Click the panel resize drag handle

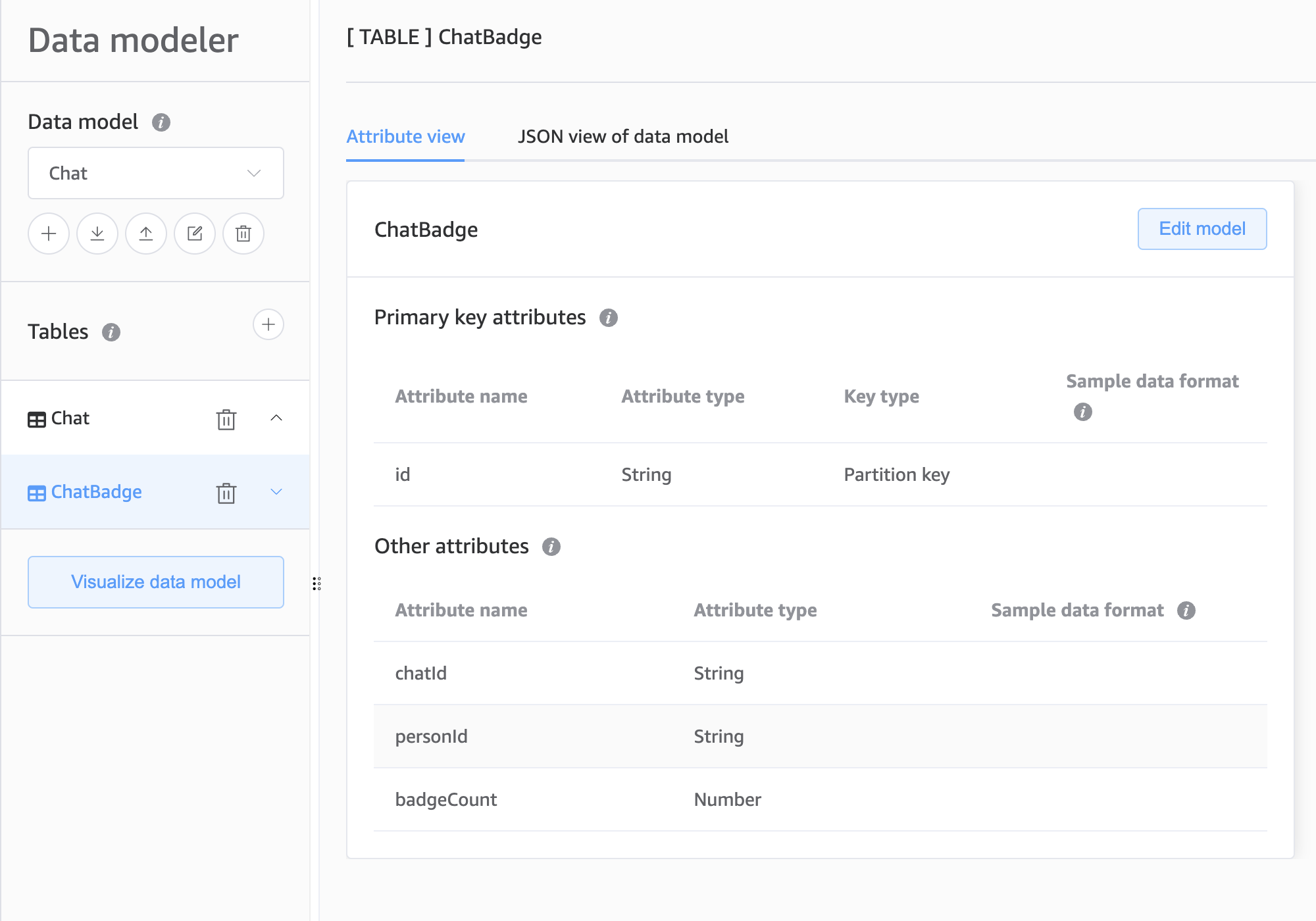pos(316,584)
